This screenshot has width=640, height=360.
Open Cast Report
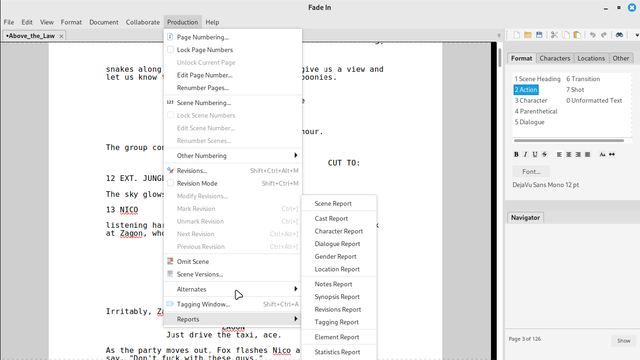tap(339, 218)
